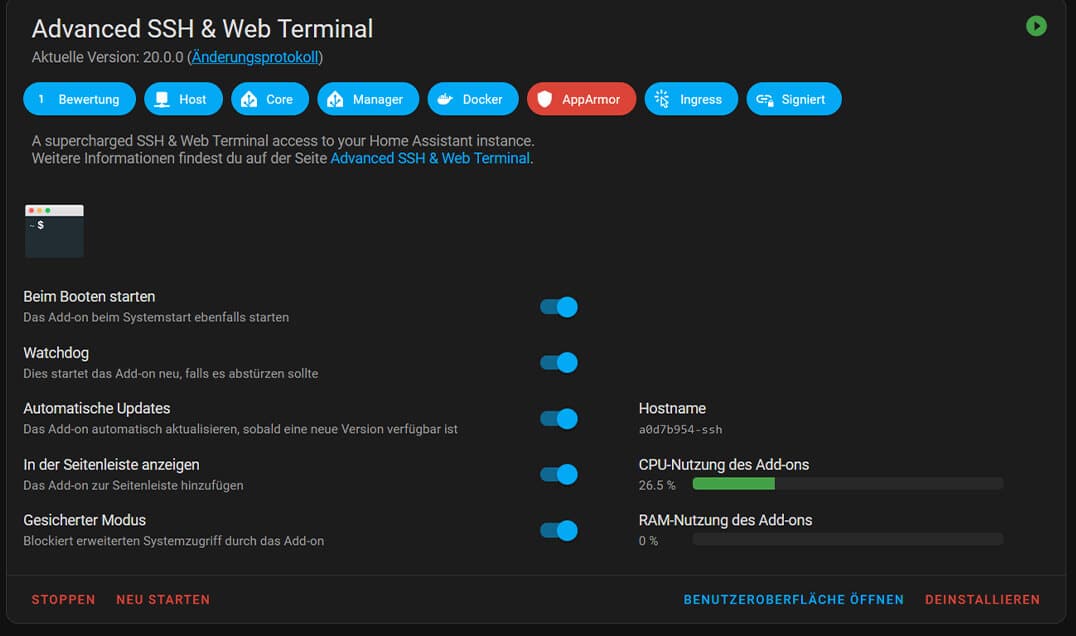Click Benutzeroberfläche öffnen

793,600
